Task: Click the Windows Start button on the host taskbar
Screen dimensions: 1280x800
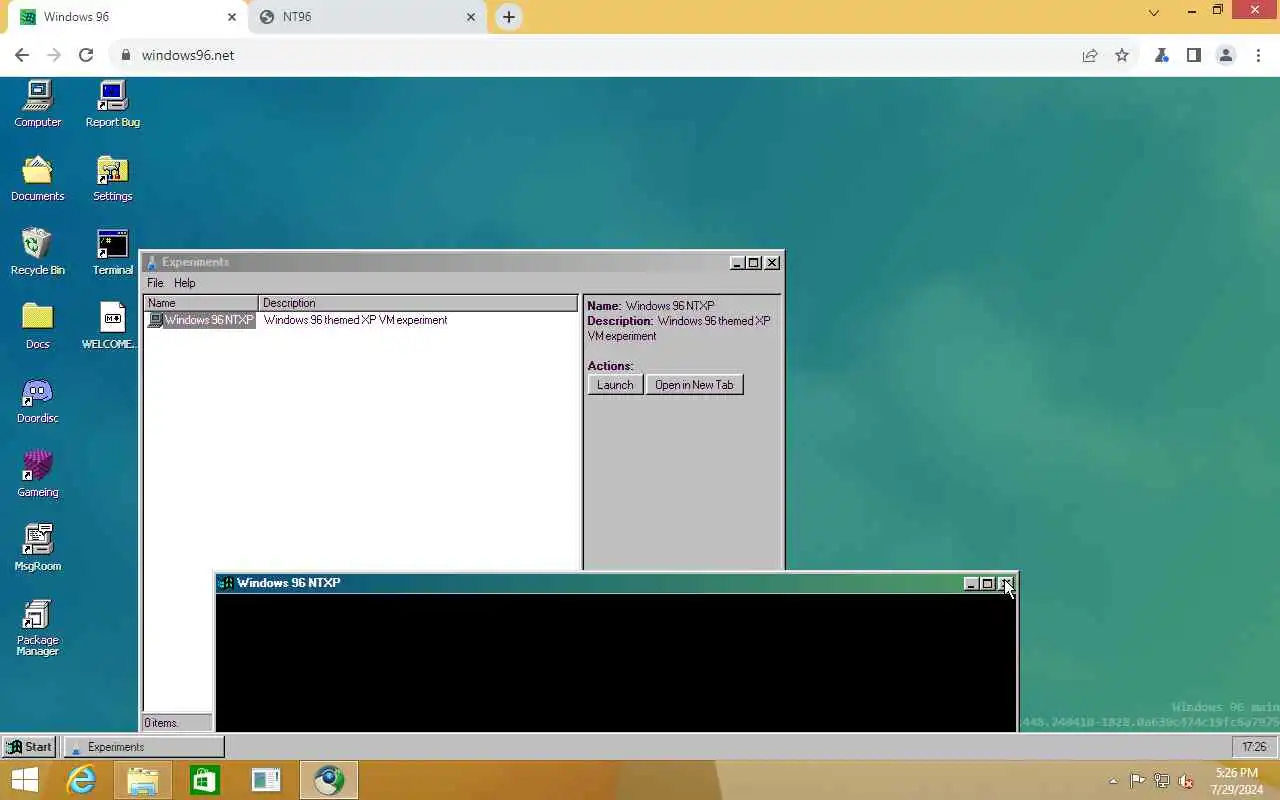Action: [25, 780]
